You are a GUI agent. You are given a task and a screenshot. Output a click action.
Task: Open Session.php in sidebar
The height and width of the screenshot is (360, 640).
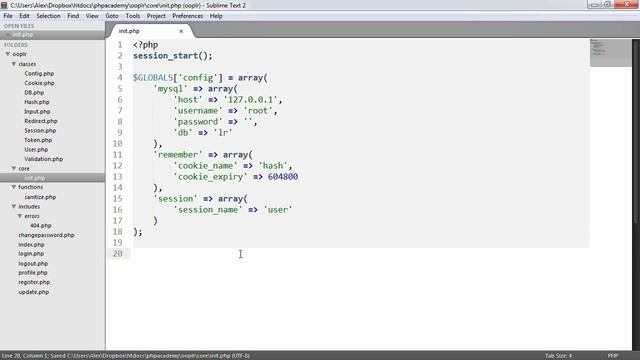(40, 131)
